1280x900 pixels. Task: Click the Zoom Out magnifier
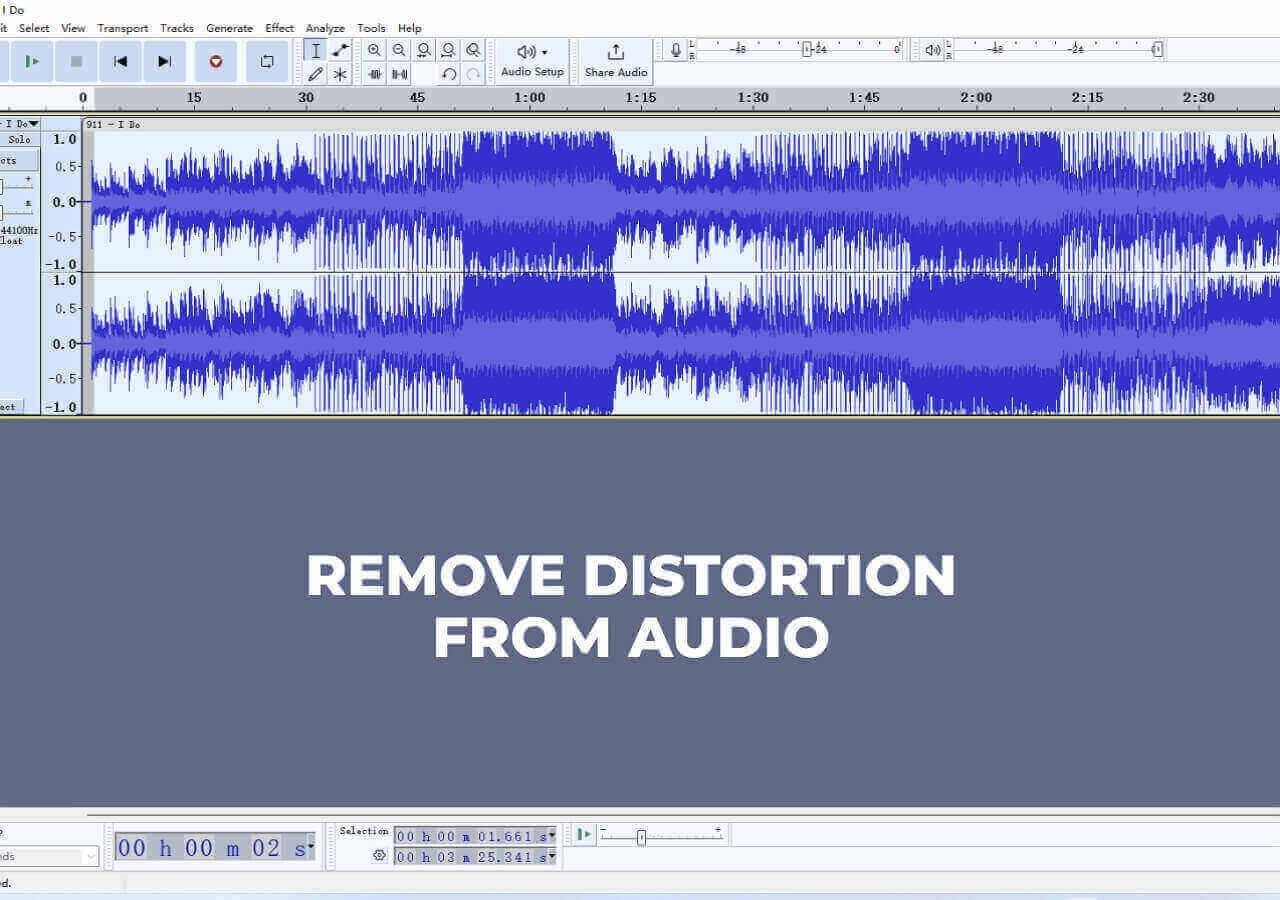[399, 50]
